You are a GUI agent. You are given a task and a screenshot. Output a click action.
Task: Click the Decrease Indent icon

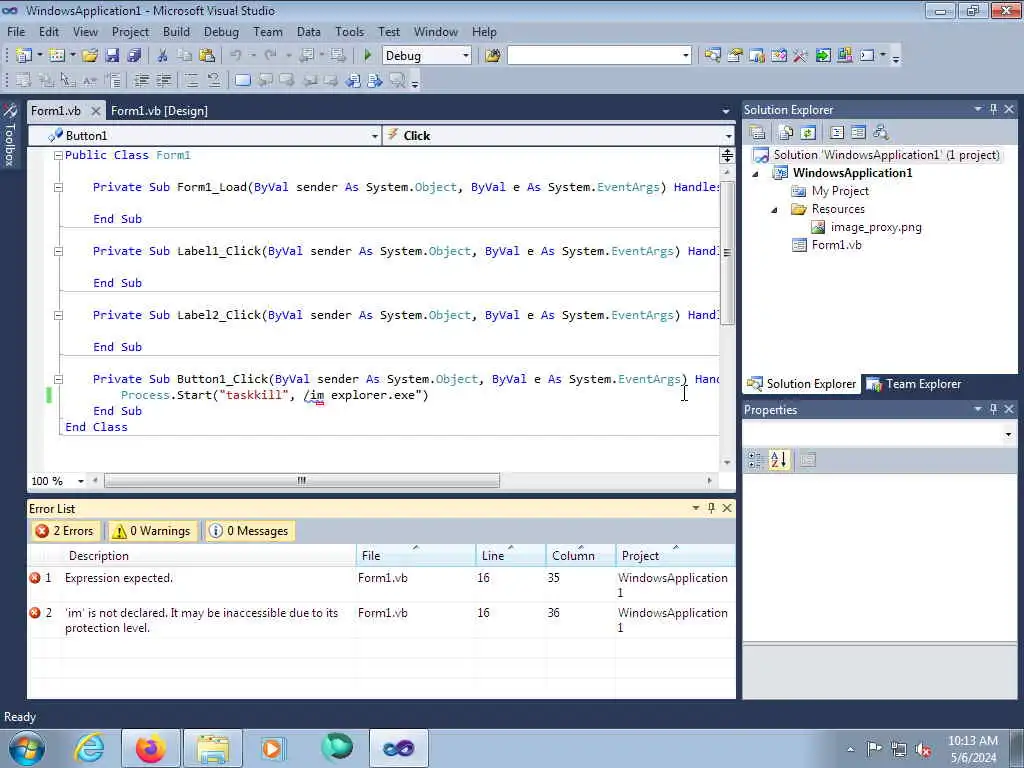click(x=141, y=80)
